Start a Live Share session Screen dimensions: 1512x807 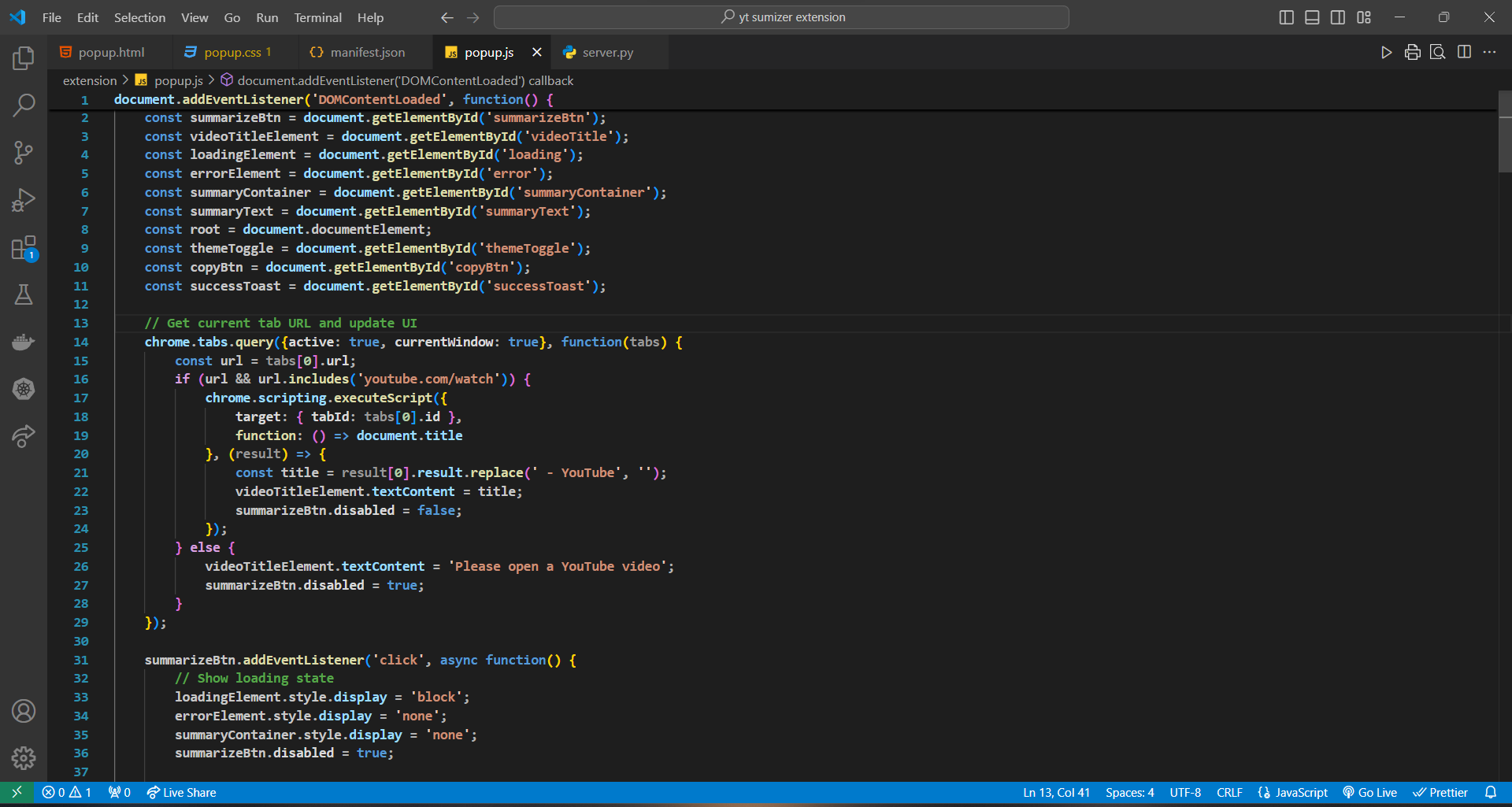pyautogui.click(x=181, y=793)
